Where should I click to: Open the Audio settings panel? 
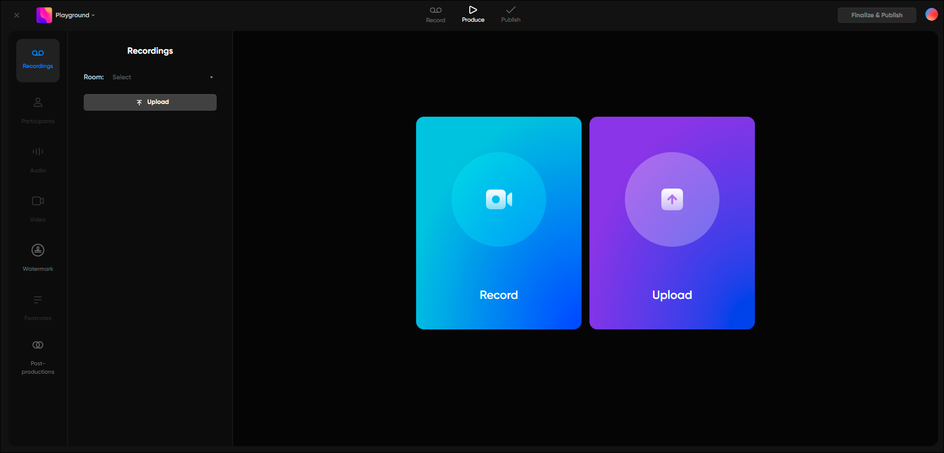point(37,159)
